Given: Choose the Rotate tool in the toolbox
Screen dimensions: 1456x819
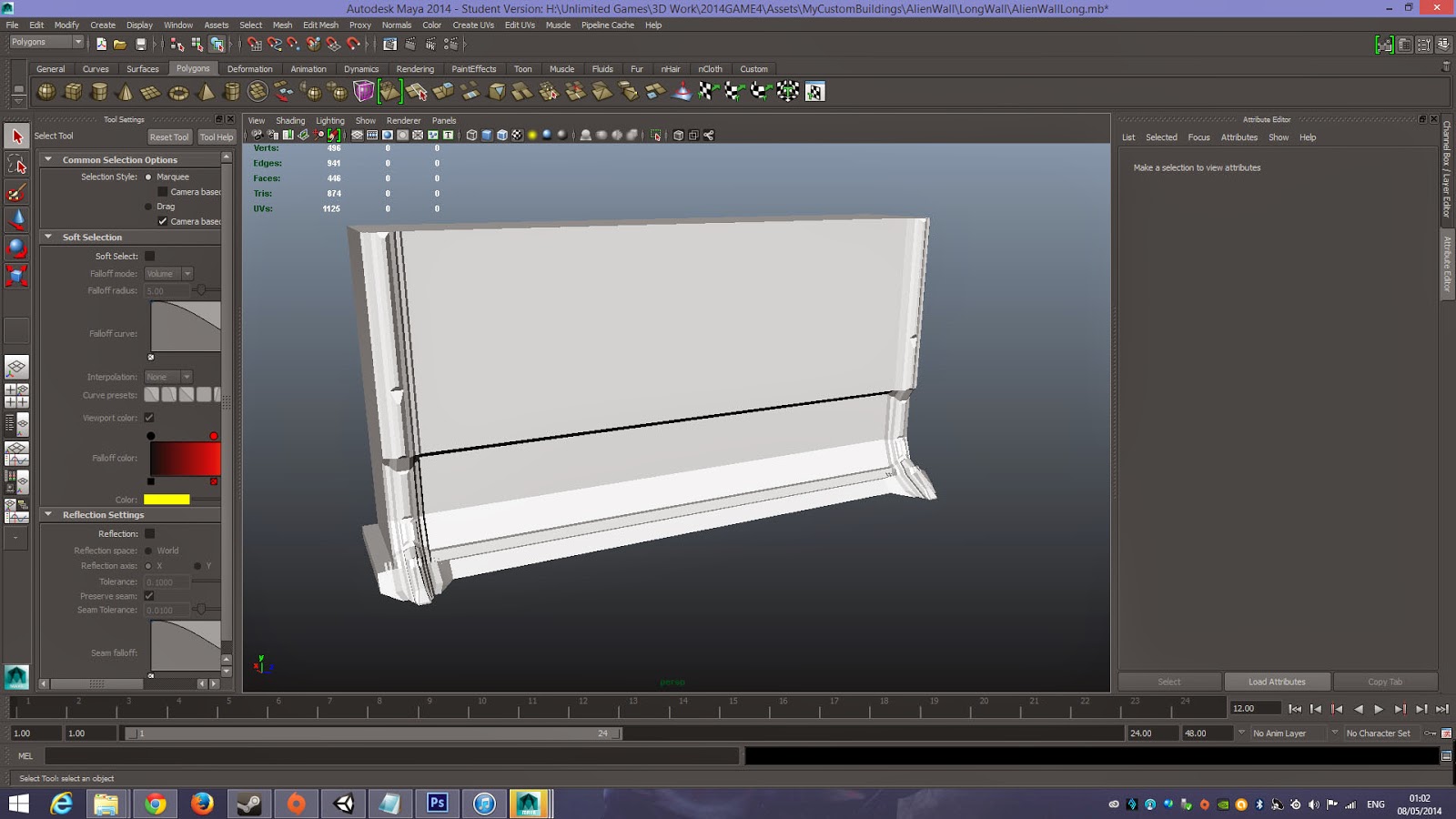Looking at the screenshot, I should 16,248.
